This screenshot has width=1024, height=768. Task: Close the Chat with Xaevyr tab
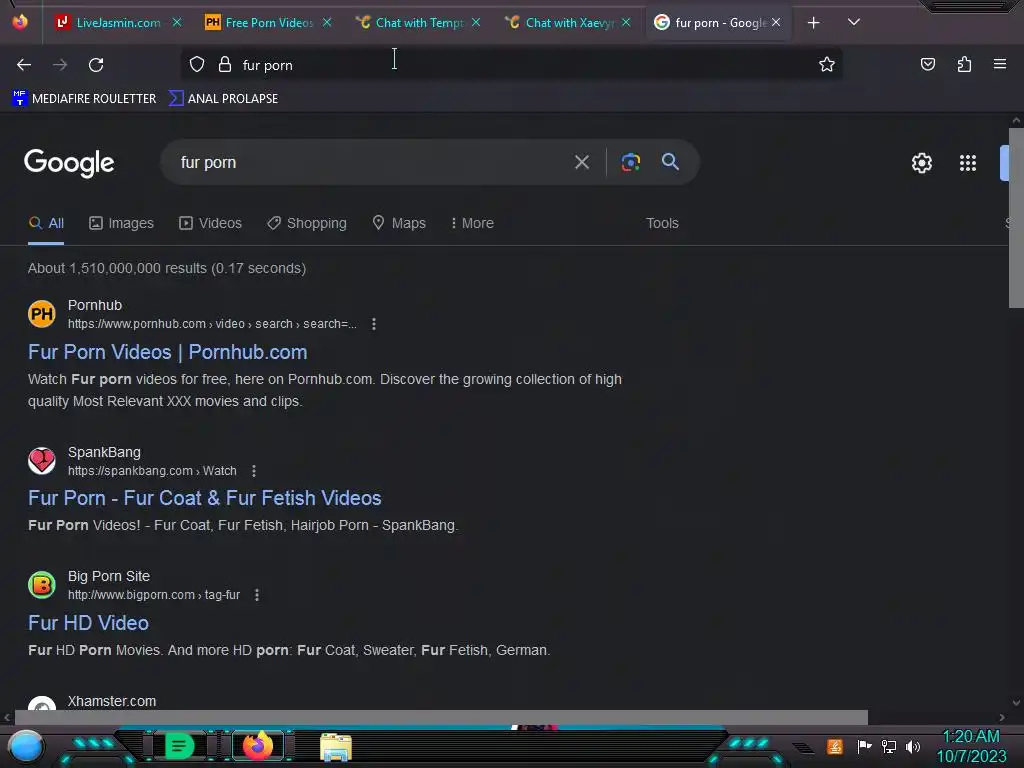pyautogui.click(x=626, y=23)
